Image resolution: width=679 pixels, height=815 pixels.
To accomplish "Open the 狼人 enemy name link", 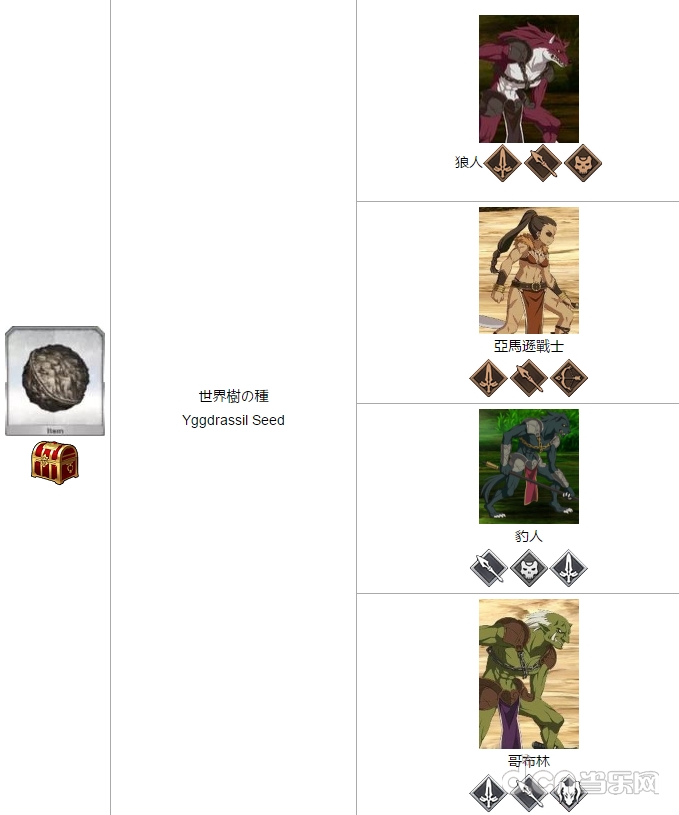I will click(x=468, y=162).
